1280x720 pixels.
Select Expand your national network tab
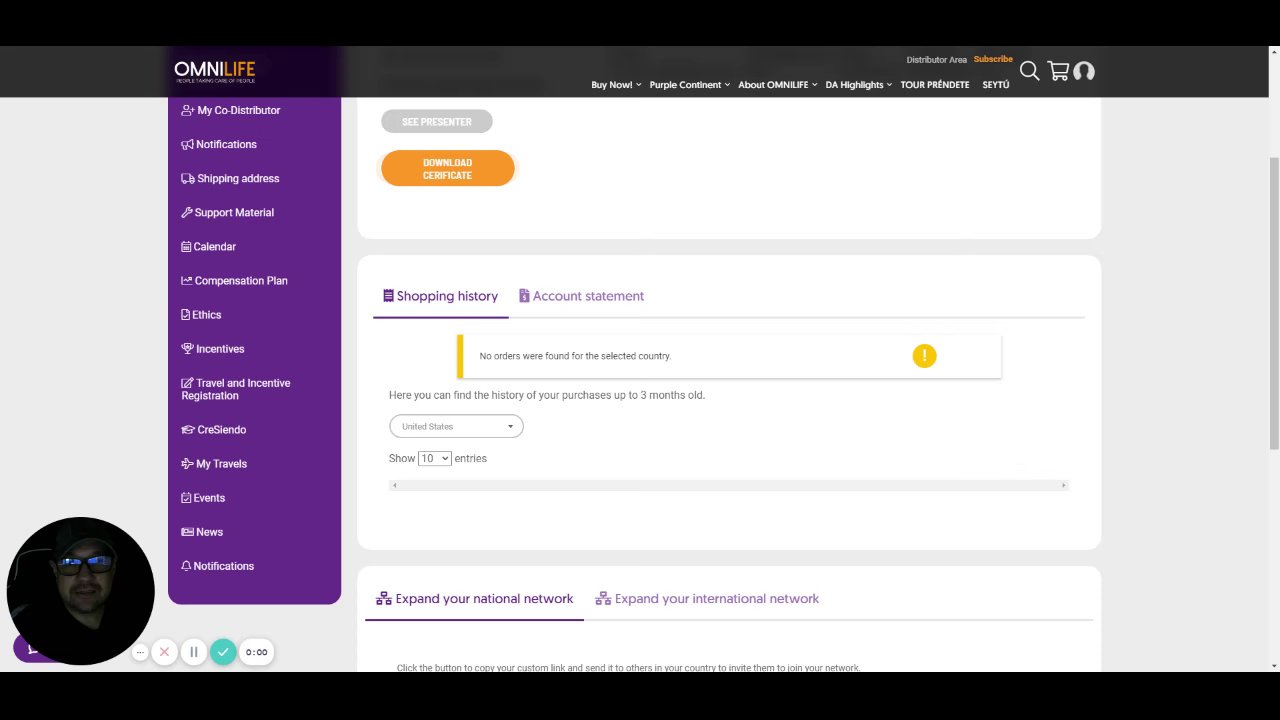474,598
